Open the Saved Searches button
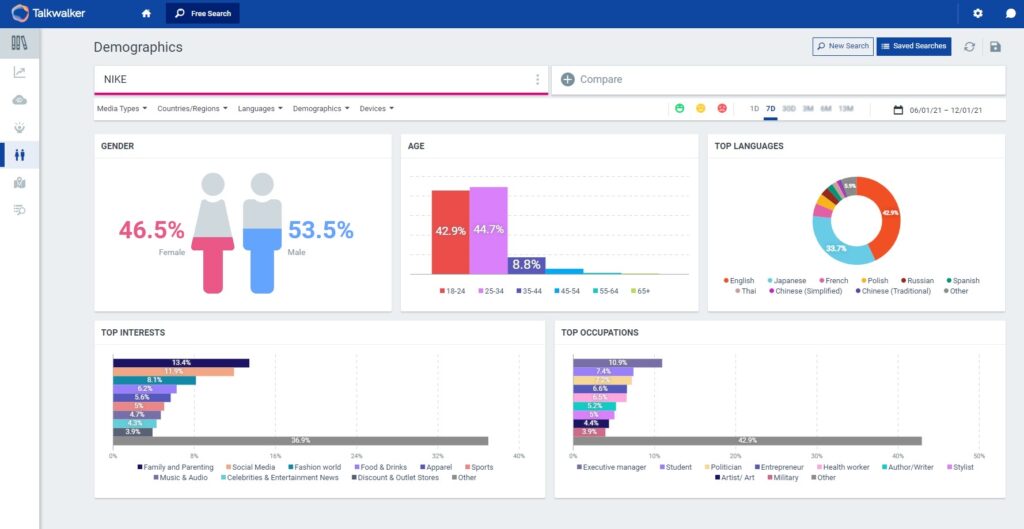1024x529 pixels. tap(913, 46)
